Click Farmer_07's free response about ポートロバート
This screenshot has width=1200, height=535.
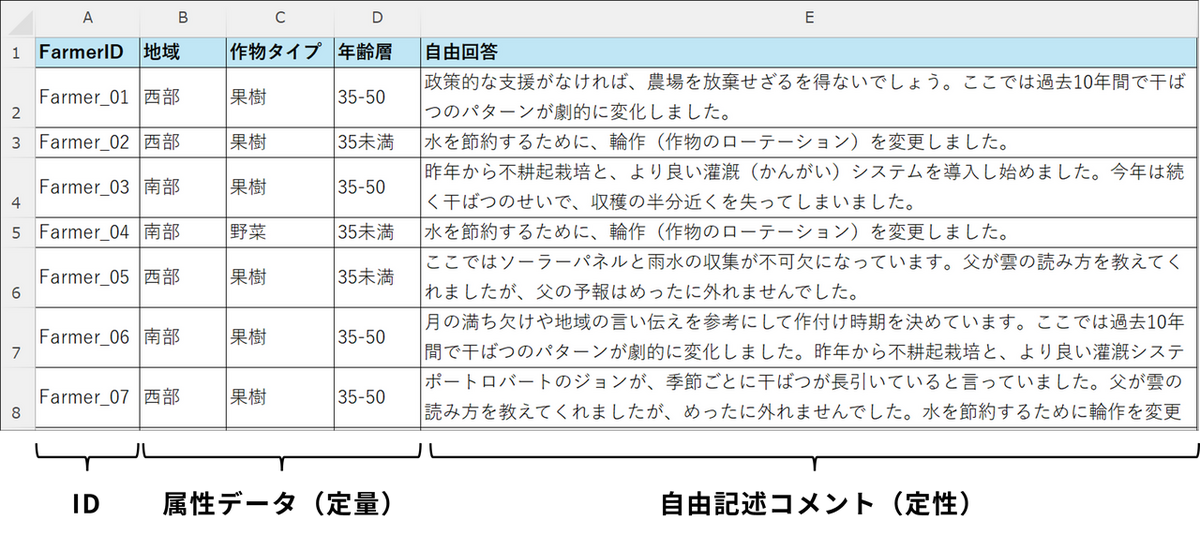[x=809, y=397]
